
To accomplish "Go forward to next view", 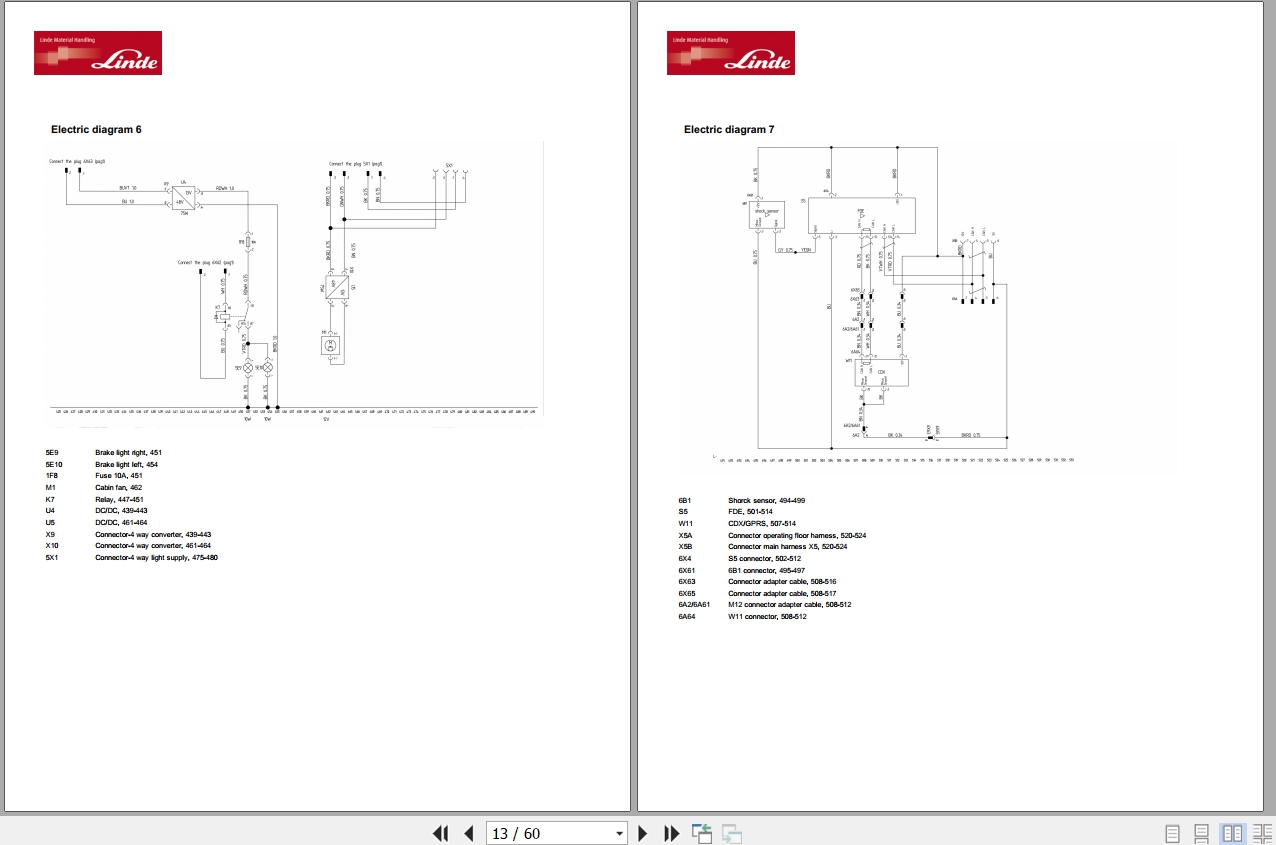I will tap(732, 833).
